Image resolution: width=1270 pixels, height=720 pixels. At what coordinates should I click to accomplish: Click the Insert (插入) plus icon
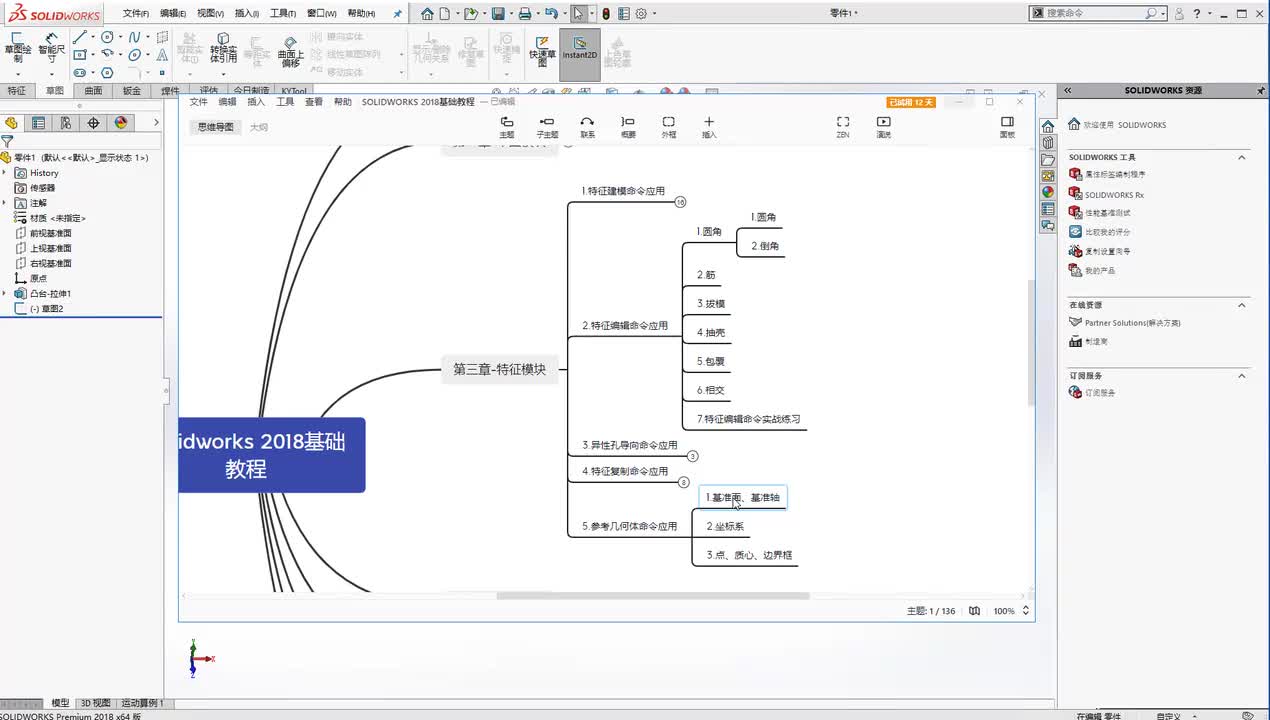tap(709, 127)
